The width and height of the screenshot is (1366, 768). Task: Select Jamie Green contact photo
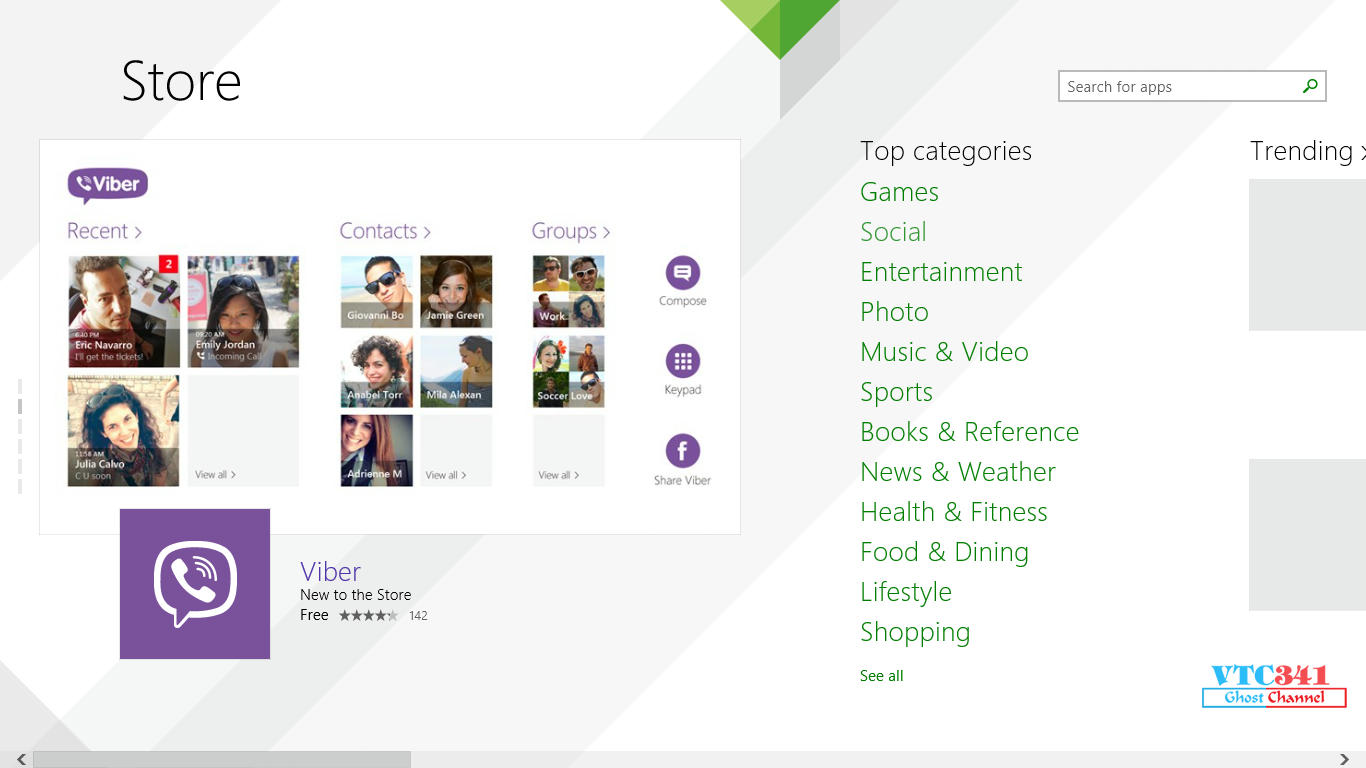click(x=456, y=292)
